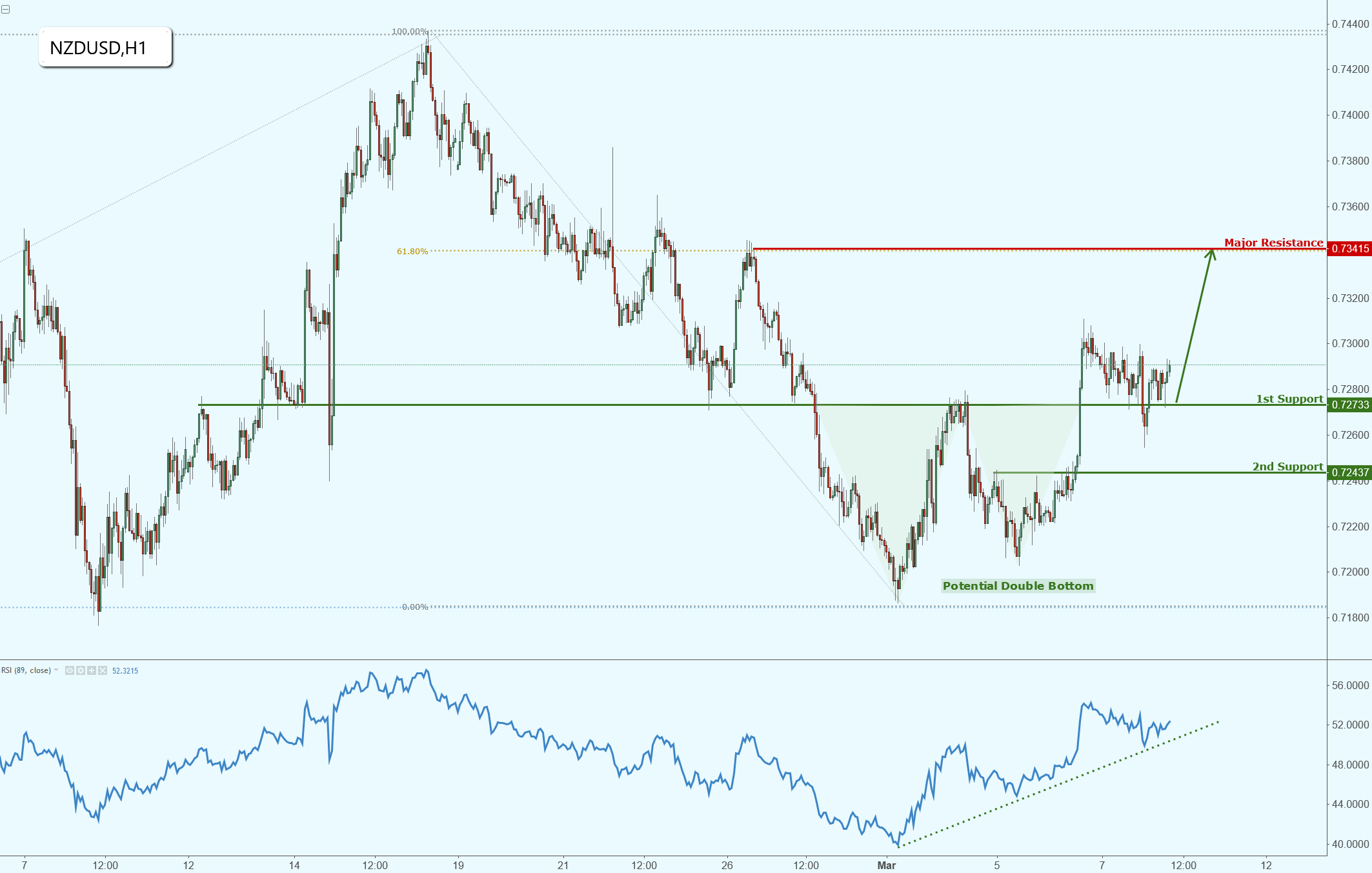The width and height of the screenshot is (1372, 873).
Task: Click the 0.72437 green price tag
Action: tap(1349, 472)
